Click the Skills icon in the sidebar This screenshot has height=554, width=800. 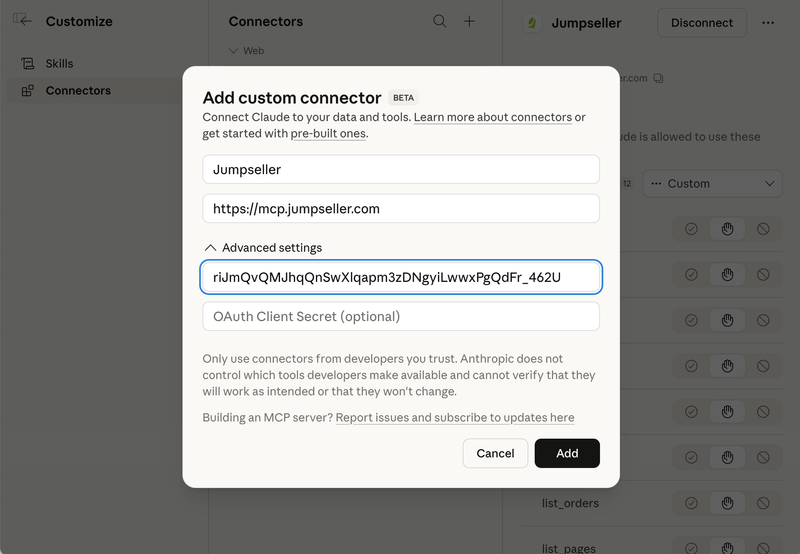tap(27, 64)
